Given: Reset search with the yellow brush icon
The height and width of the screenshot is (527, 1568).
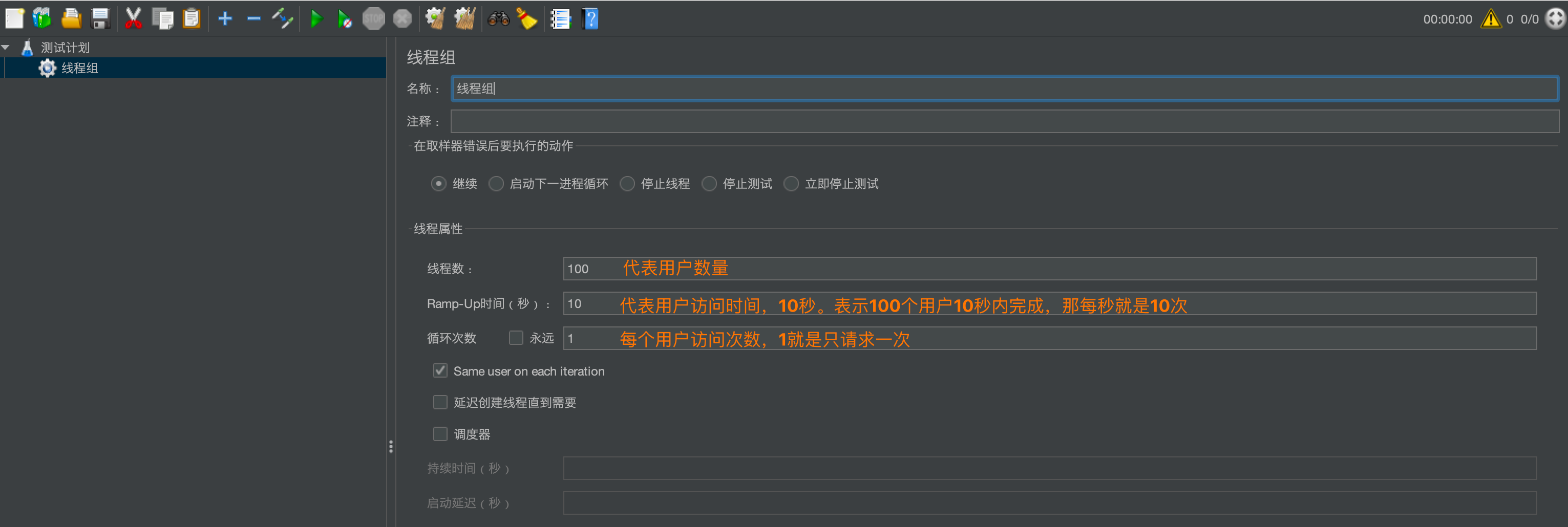Looking at the screenshot, I should [x=527, y=19].
